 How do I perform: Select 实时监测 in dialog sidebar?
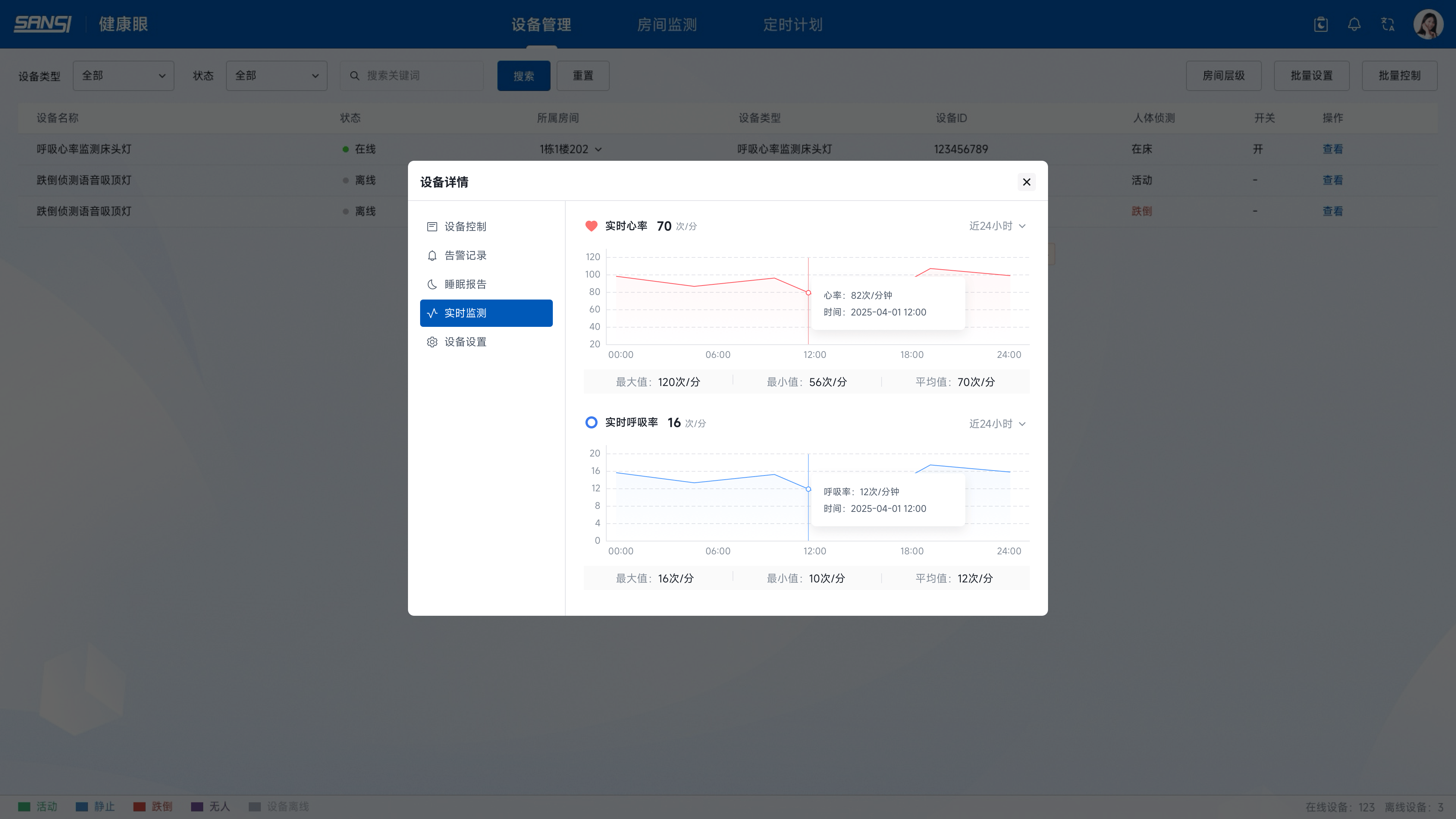(x=486, y=313)
